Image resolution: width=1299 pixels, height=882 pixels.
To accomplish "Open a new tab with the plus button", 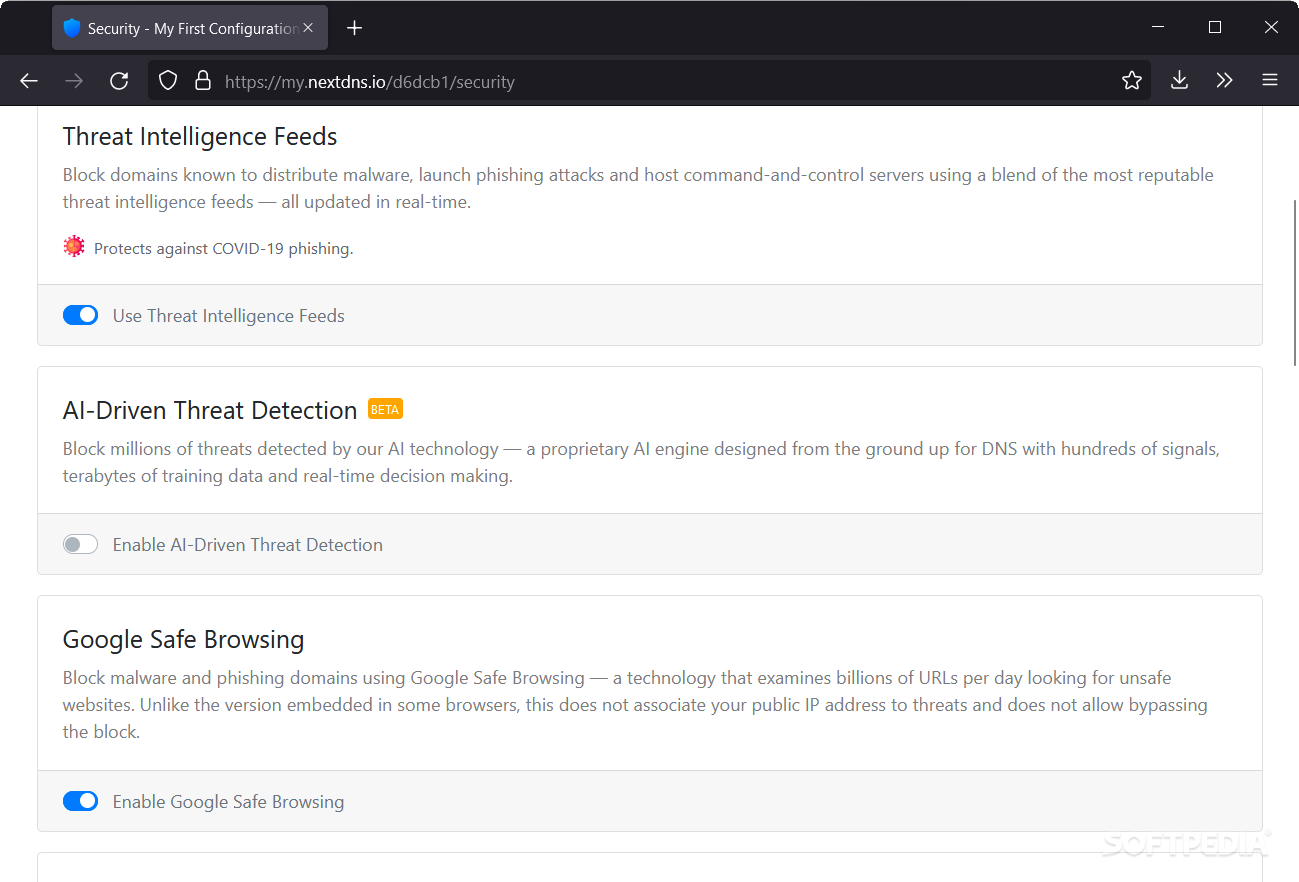I will click(x=354, y=28).
